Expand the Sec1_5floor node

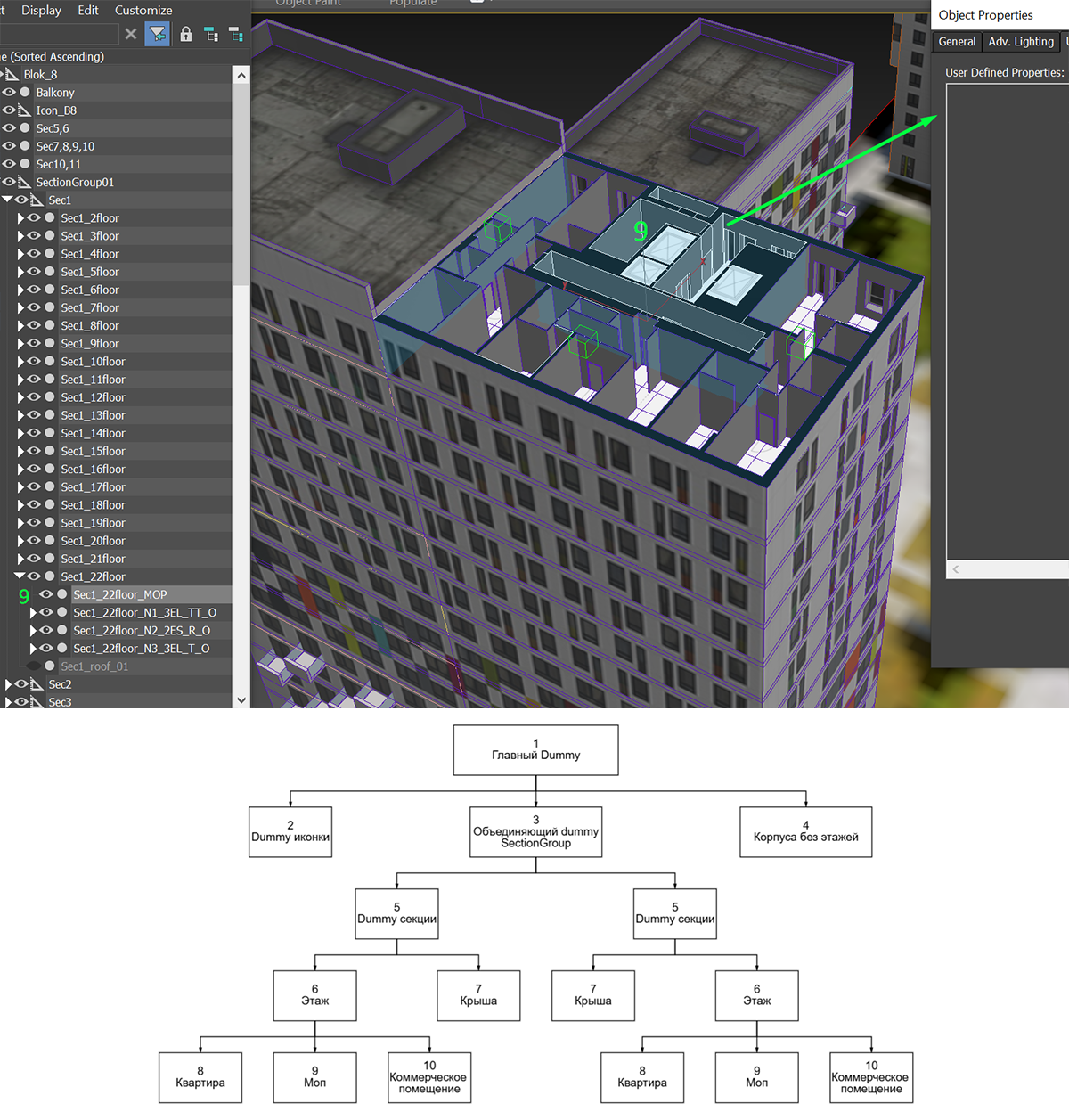click(20, 272)
